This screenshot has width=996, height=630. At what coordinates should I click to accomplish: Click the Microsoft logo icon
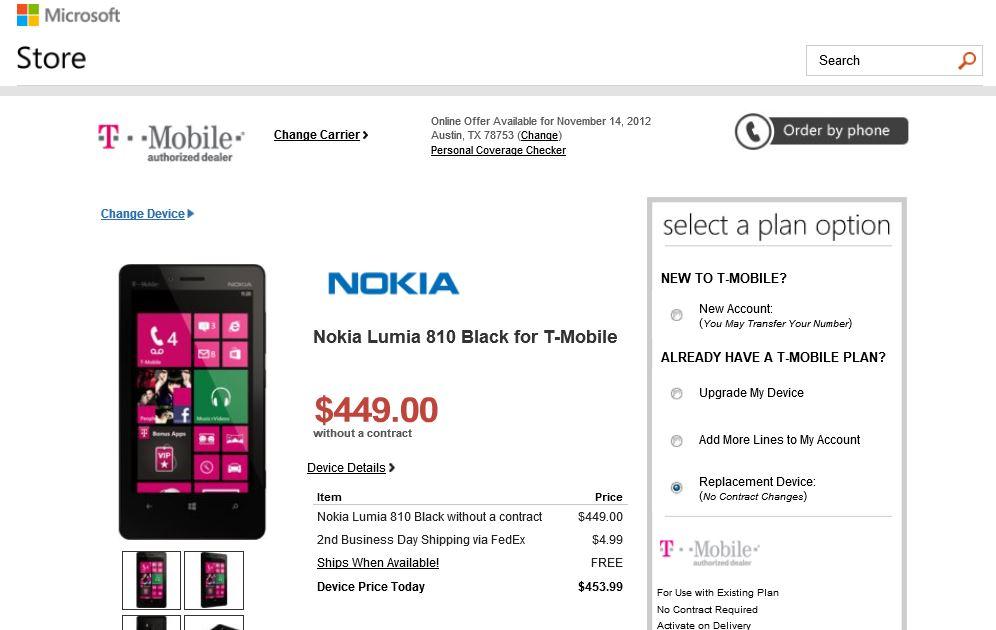(x=28, y=15)
